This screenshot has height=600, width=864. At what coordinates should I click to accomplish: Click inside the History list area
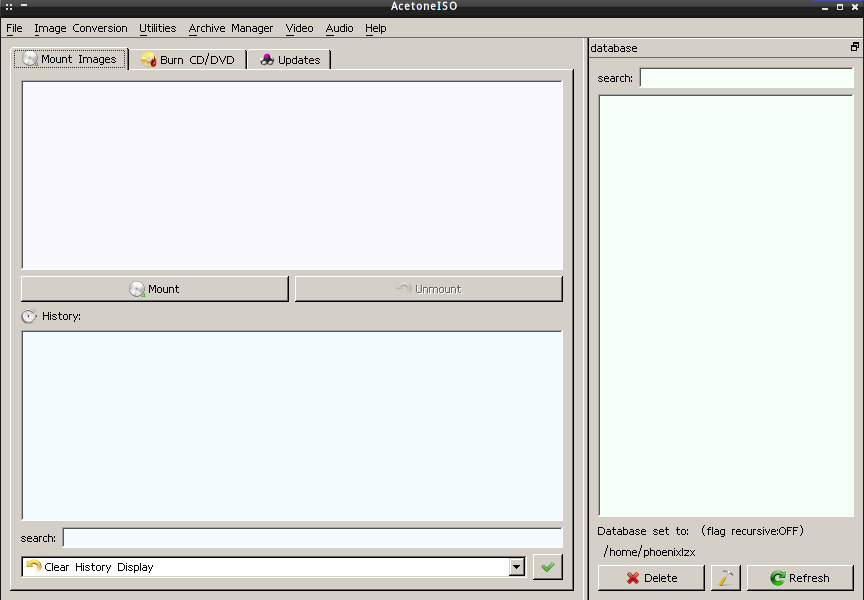[292, 425]
